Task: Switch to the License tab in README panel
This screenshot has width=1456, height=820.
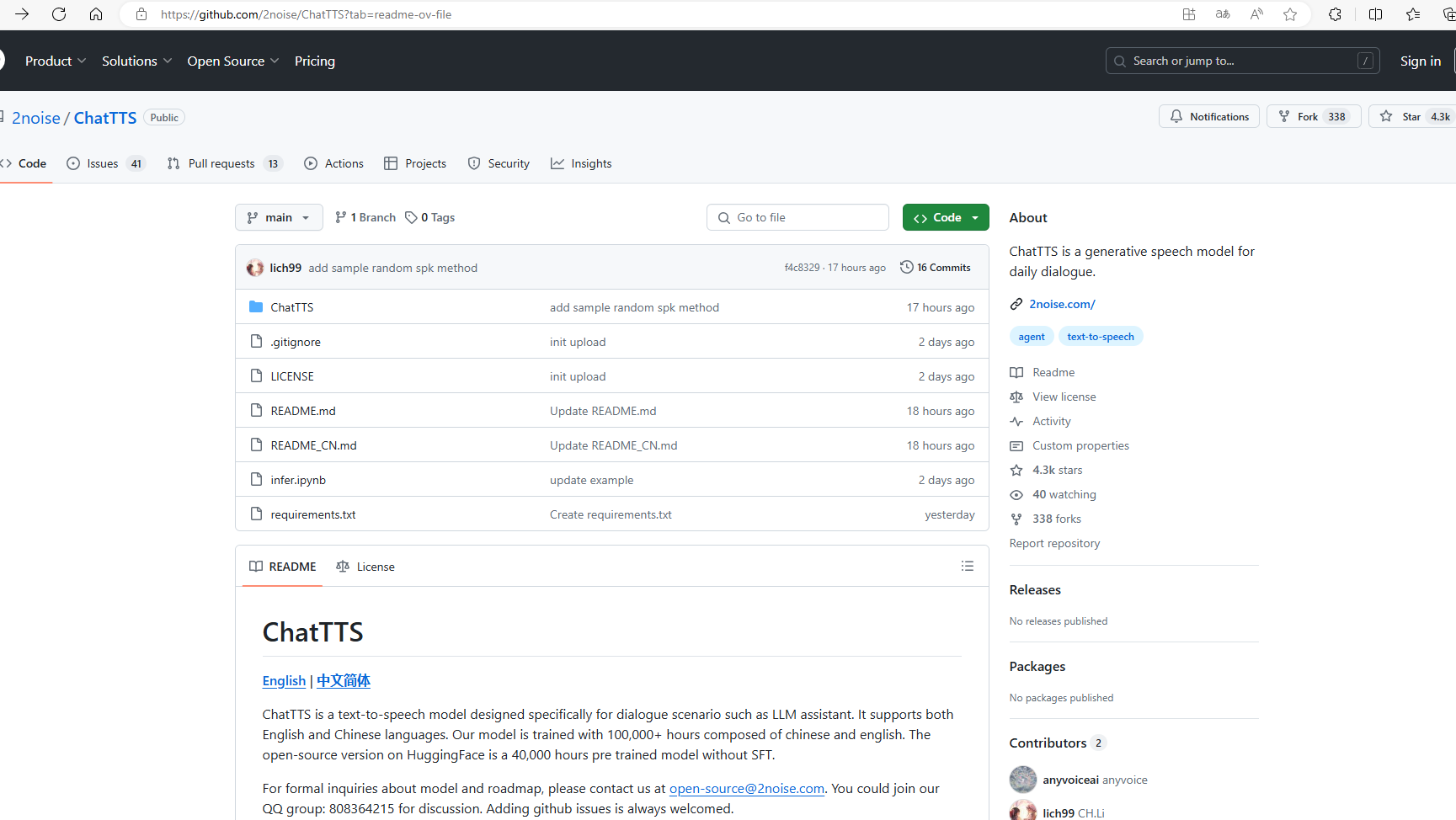Action: pyautogui.click(x=365, y=567)
